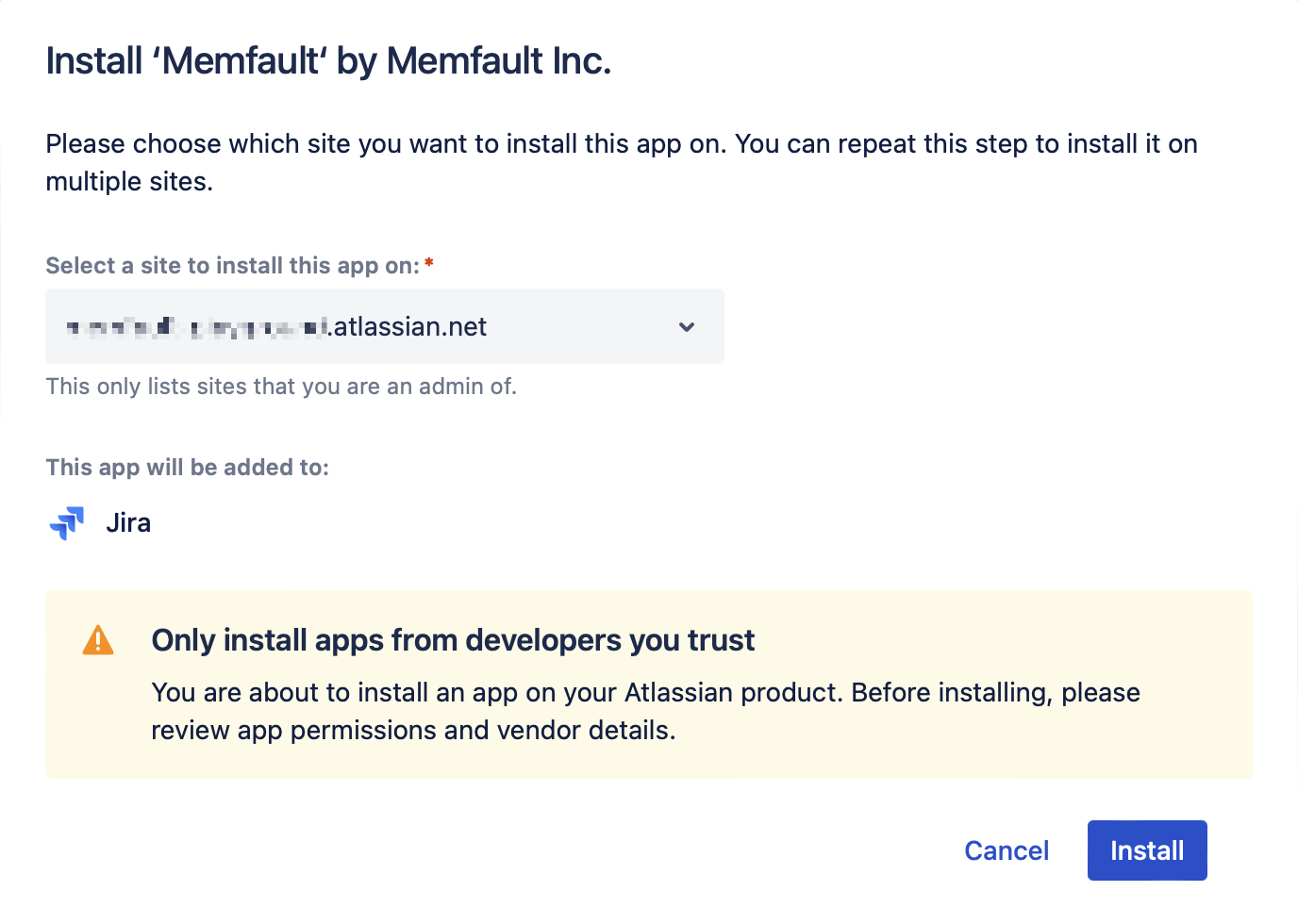
Task: Click the chevron on the atlassian.net site selector
Action: tap(687, 326)
